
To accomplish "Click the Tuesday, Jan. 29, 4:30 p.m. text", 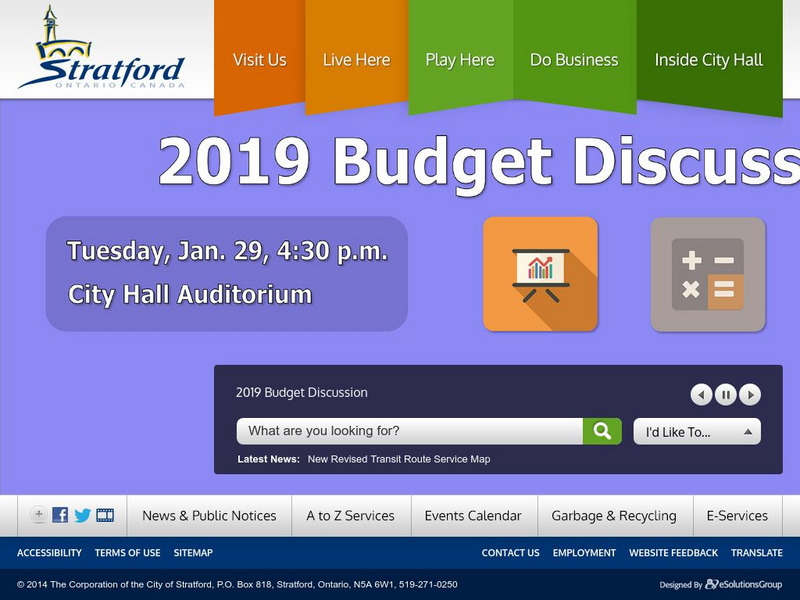I will (227, 252).
